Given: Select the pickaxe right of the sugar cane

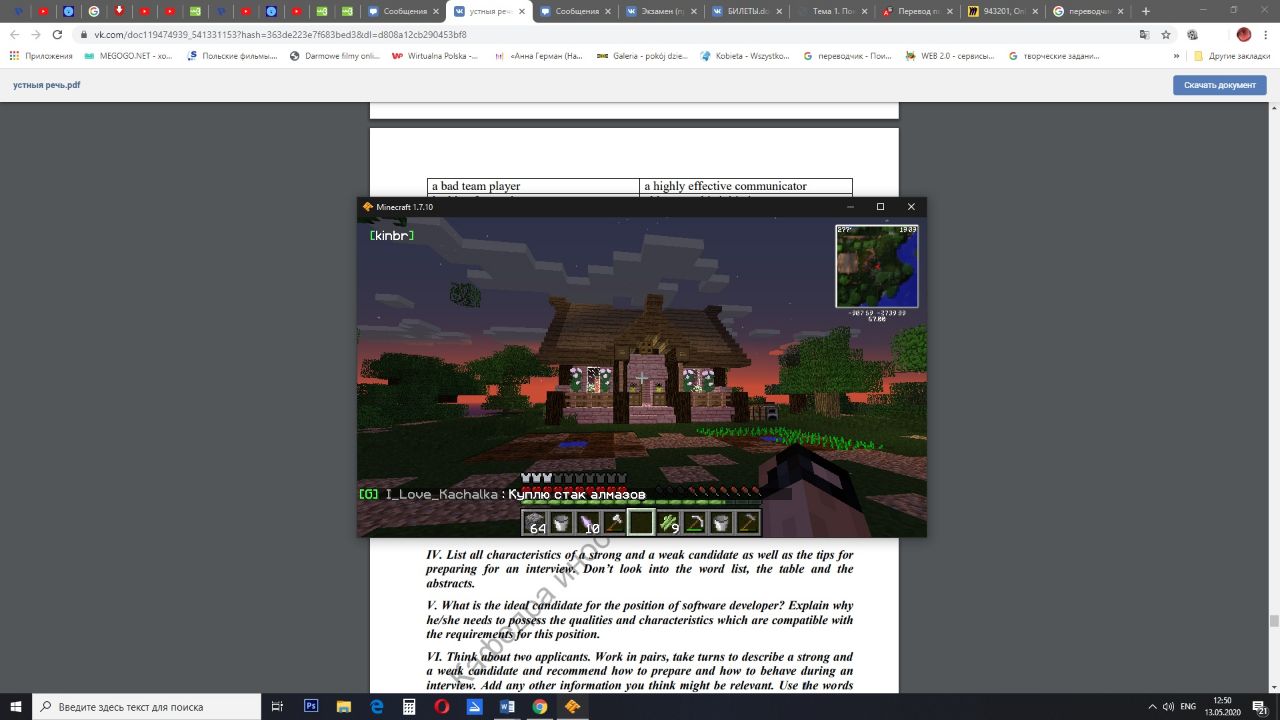Looking at the screenshot, I should [694, 523].
